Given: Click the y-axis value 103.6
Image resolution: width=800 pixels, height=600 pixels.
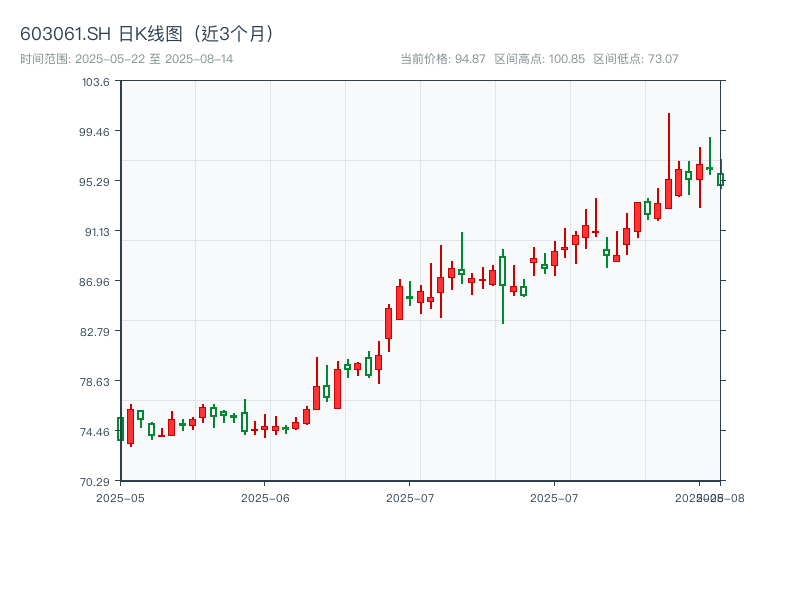Looking at the screenshot, I should pyautogui.click(x=95, y=82).
